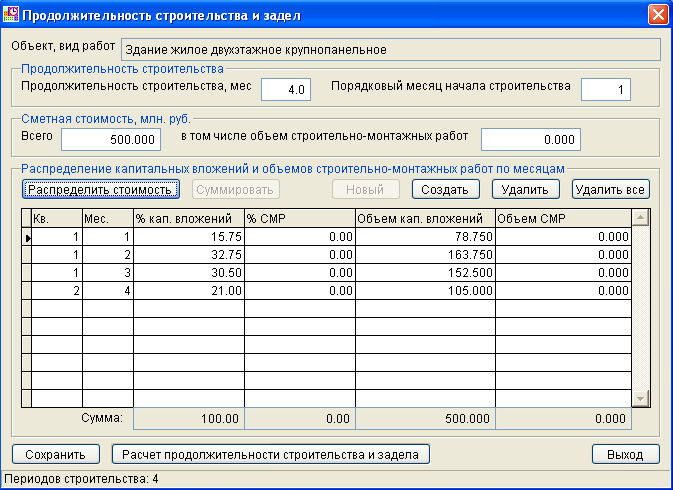The height and width of the screenshot is (490, 673).
Task: Click the Удалить button
Action: click(x=525, y=189)
